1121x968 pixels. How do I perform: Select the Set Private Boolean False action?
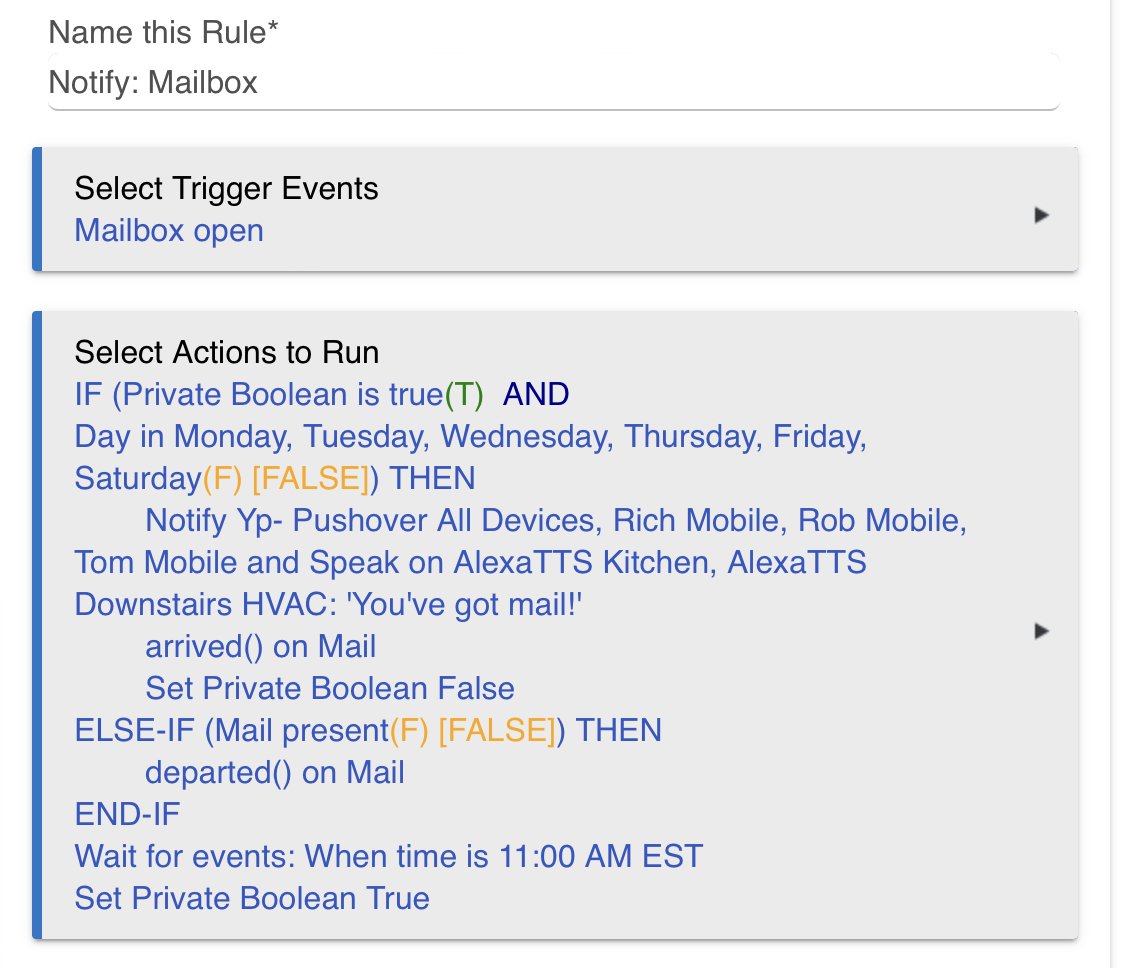tap(330, 688)
